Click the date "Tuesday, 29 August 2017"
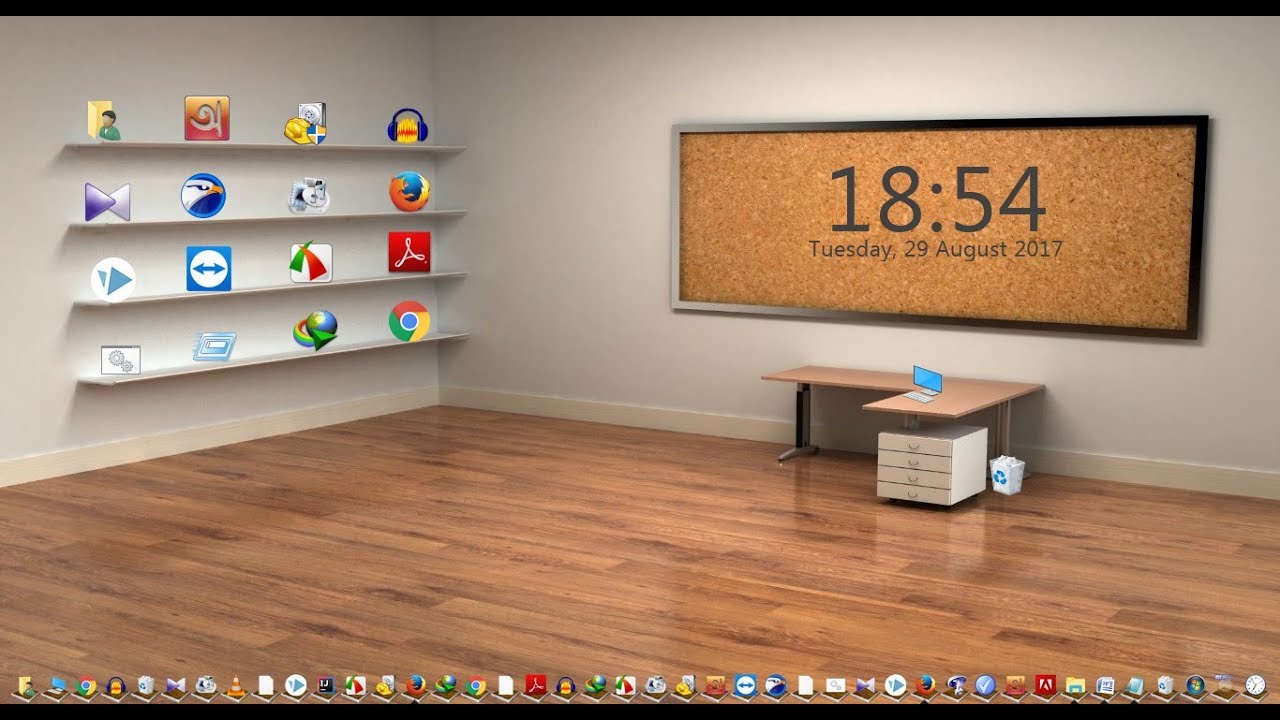The image size is (1280, 720). point(936,249)
